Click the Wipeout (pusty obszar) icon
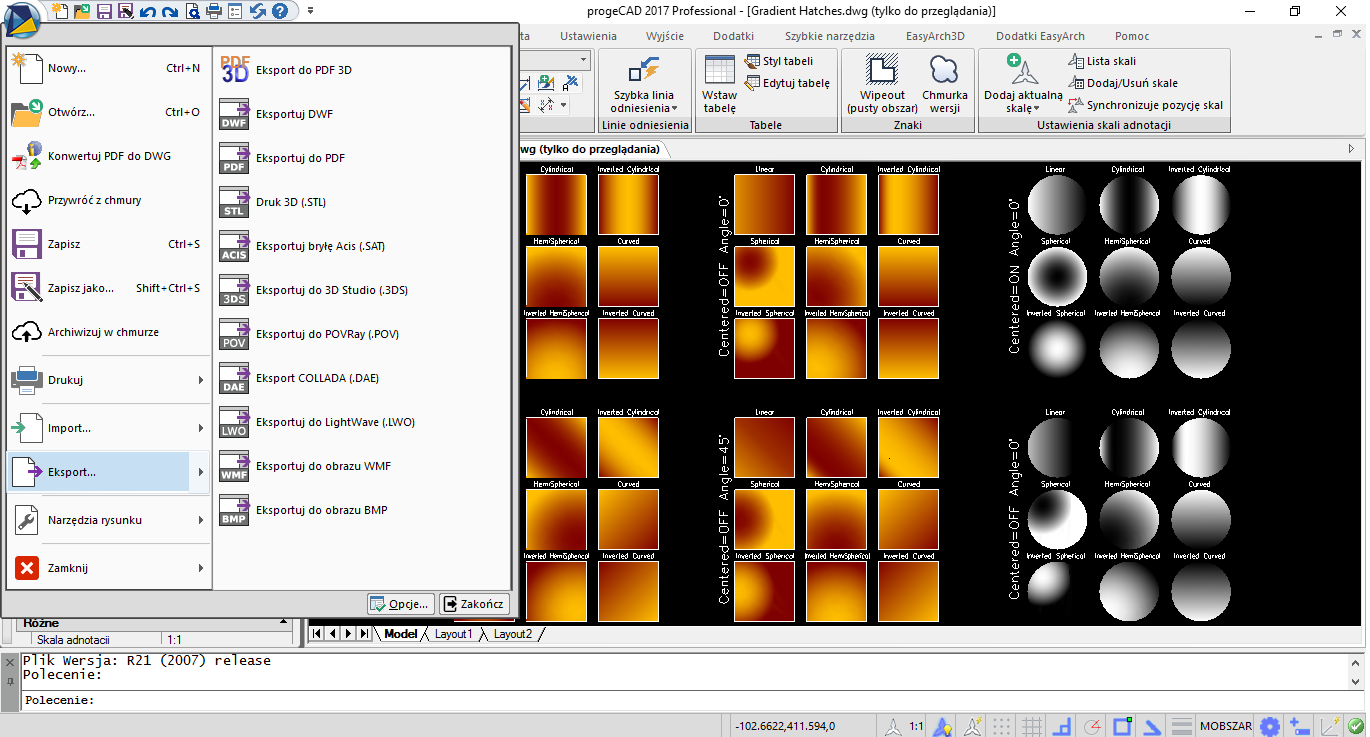1370x737 pixels. pyautogui.click(x=882, y=70)
